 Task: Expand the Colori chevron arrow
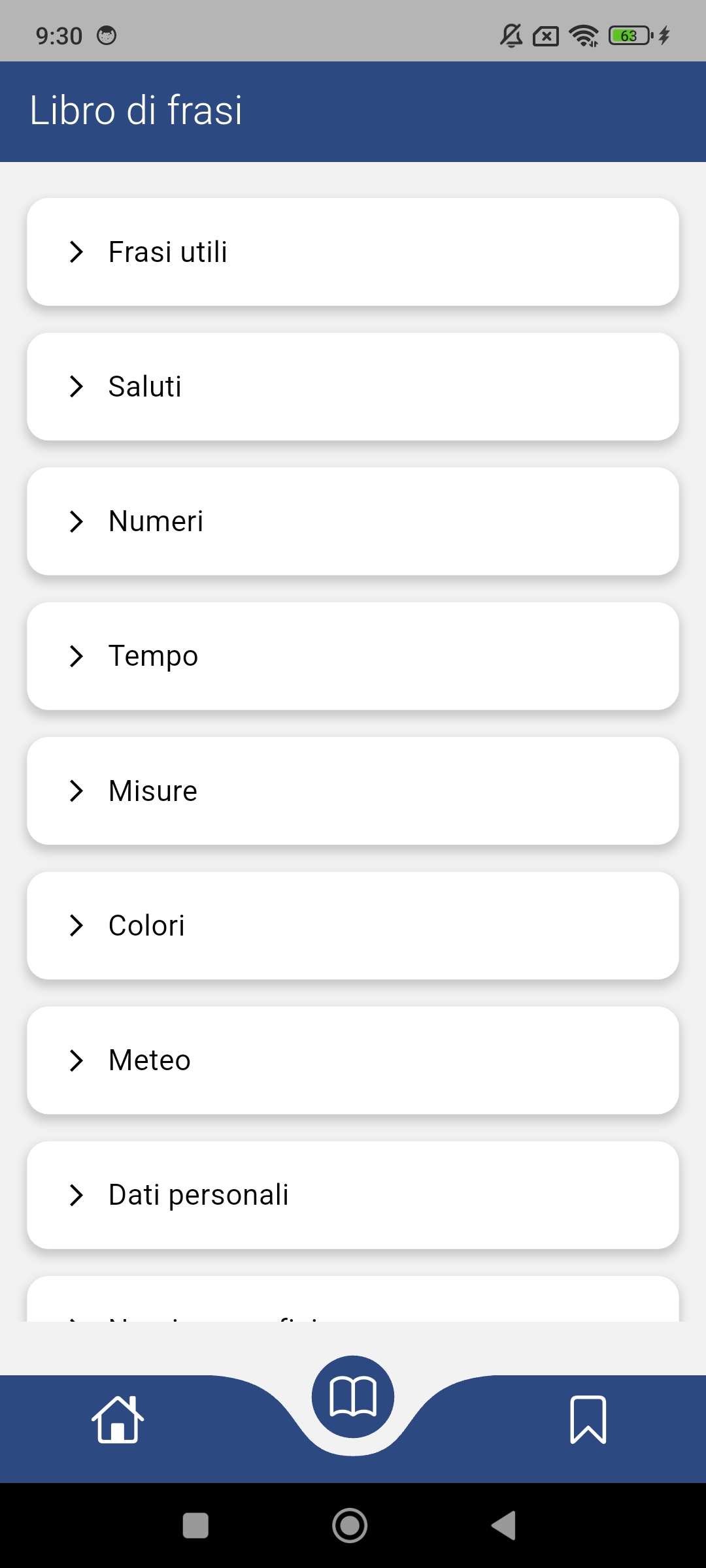76,926
